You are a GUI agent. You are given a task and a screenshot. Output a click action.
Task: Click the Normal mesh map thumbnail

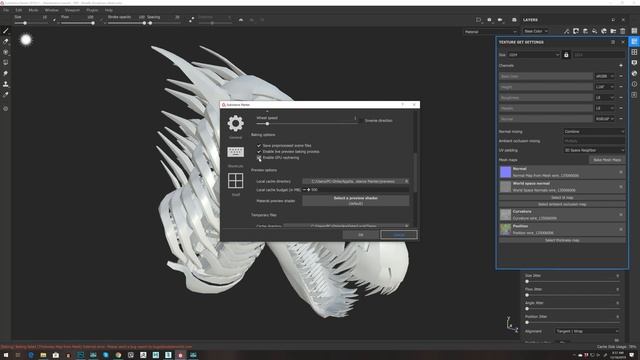pyautogui.click(x=505, y=172)
